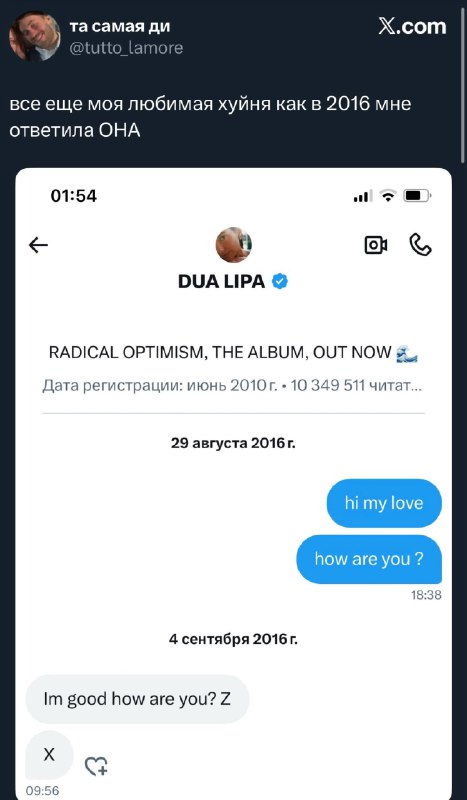The height and width of the screenshot is (800, 467).
Task: Open DUA LIPA's round profile picture
Action: pos(234,245)
